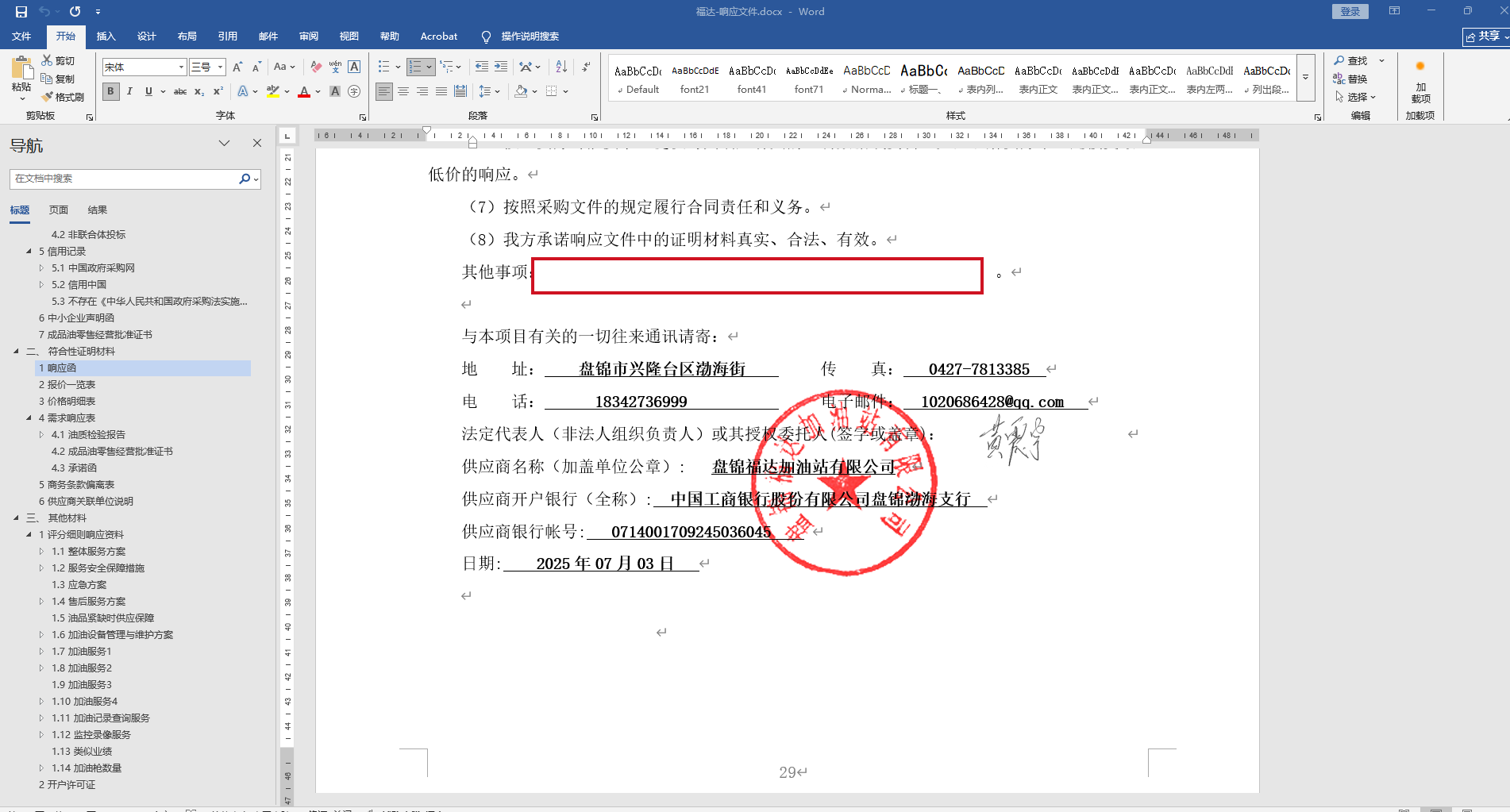The height and width of the screenshot is (812, 1510).
Task: Apply the 标题一、 heading style
Action: pyautogui.click(x=924, y=79)
